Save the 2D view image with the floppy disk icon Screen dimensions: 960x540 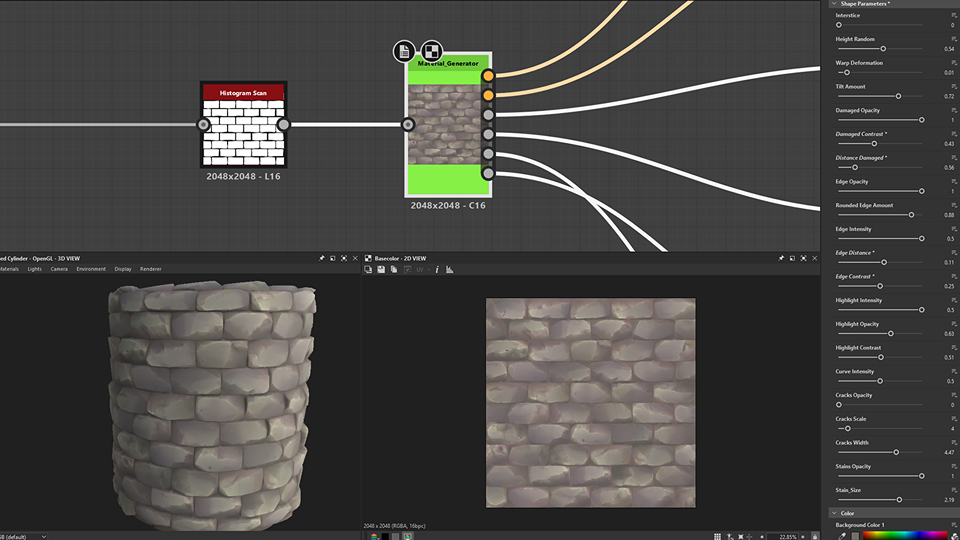(x=381, y=269)
